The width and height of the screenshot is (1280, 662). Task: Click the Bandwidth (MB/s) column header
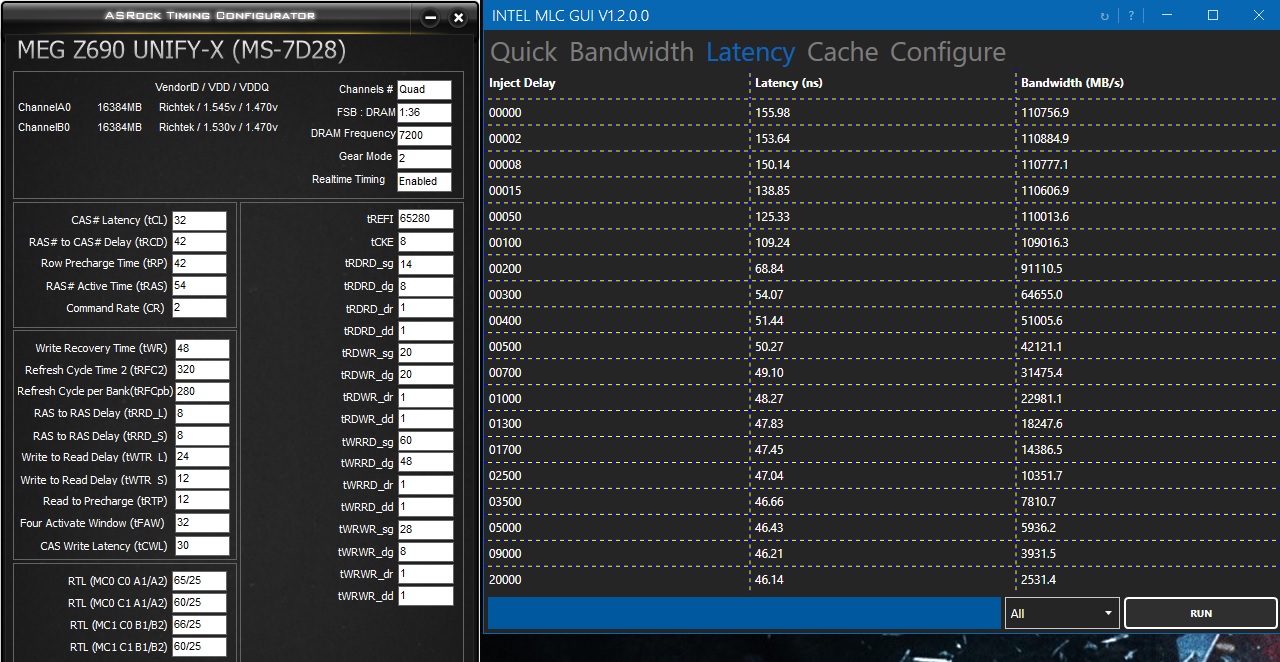(x=1072, y=83)
